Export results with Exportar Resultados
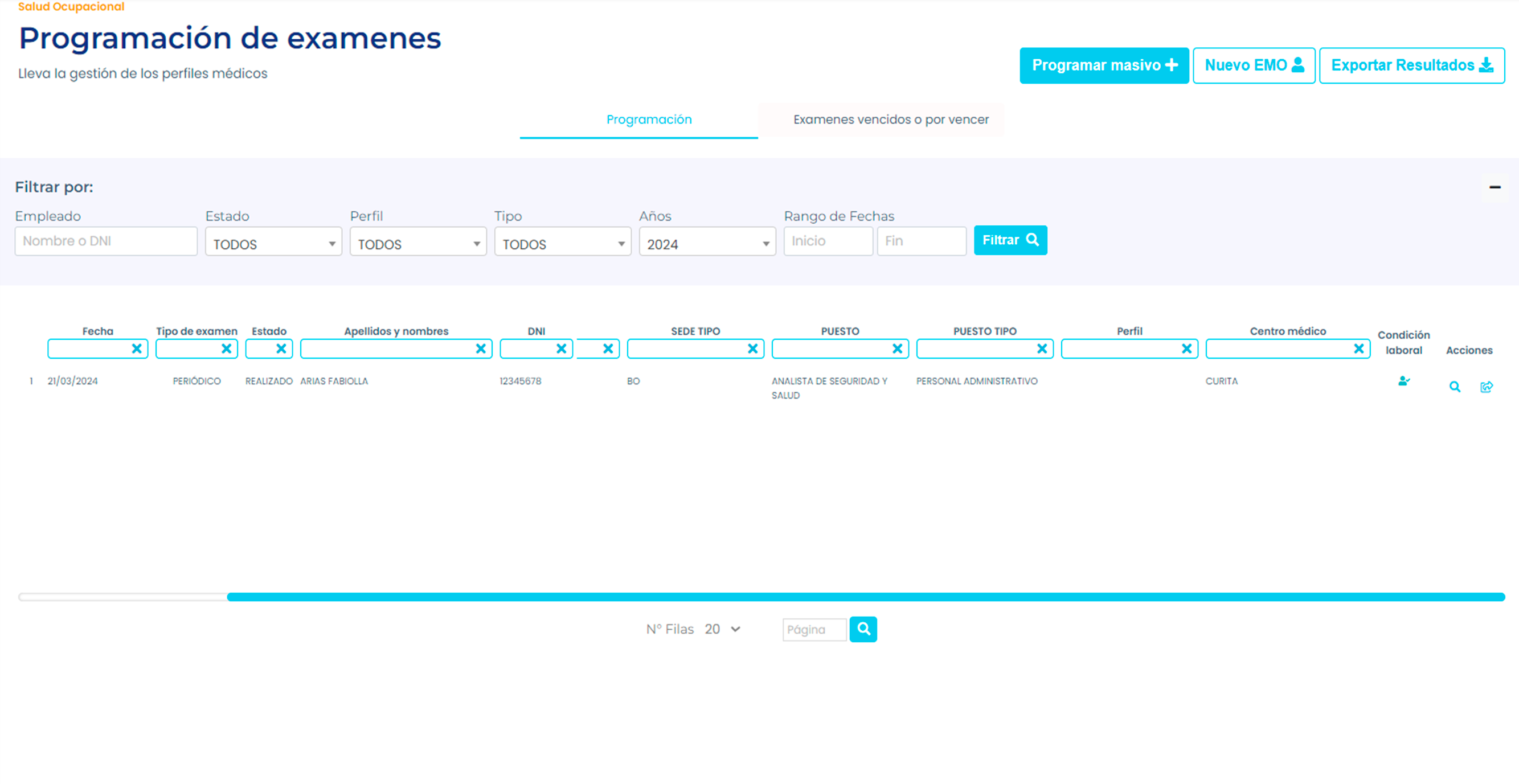 coord(1412,65)
